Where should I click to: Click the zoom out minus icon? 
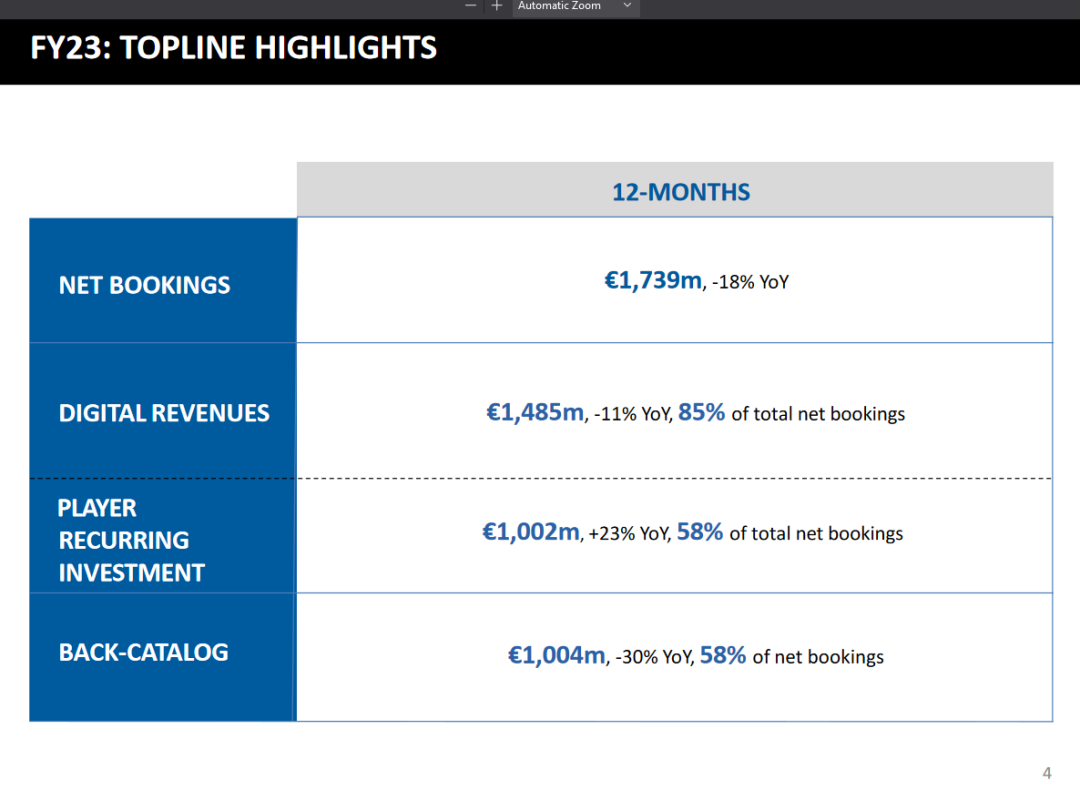tap(471, 6)
